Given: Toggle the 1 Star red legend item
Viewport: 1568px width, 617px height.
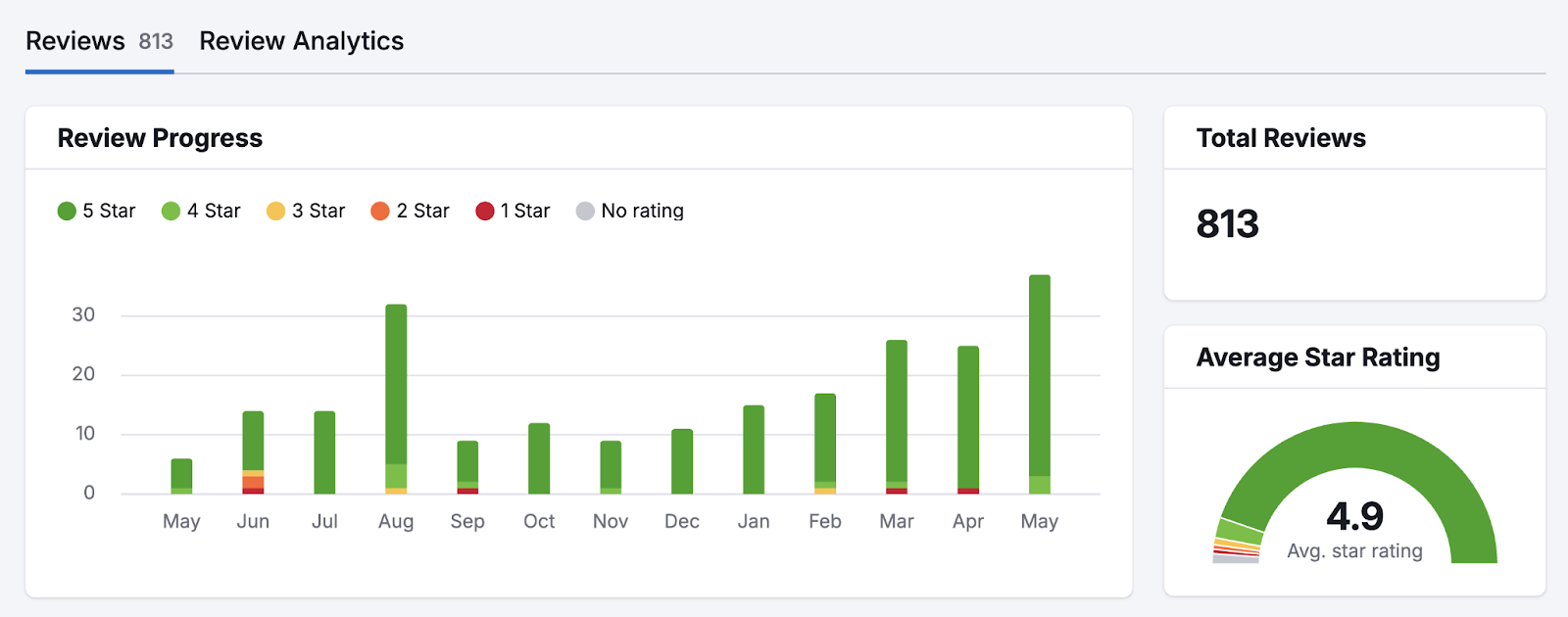Looking at the screenshot, I should [x=513, y=212].
